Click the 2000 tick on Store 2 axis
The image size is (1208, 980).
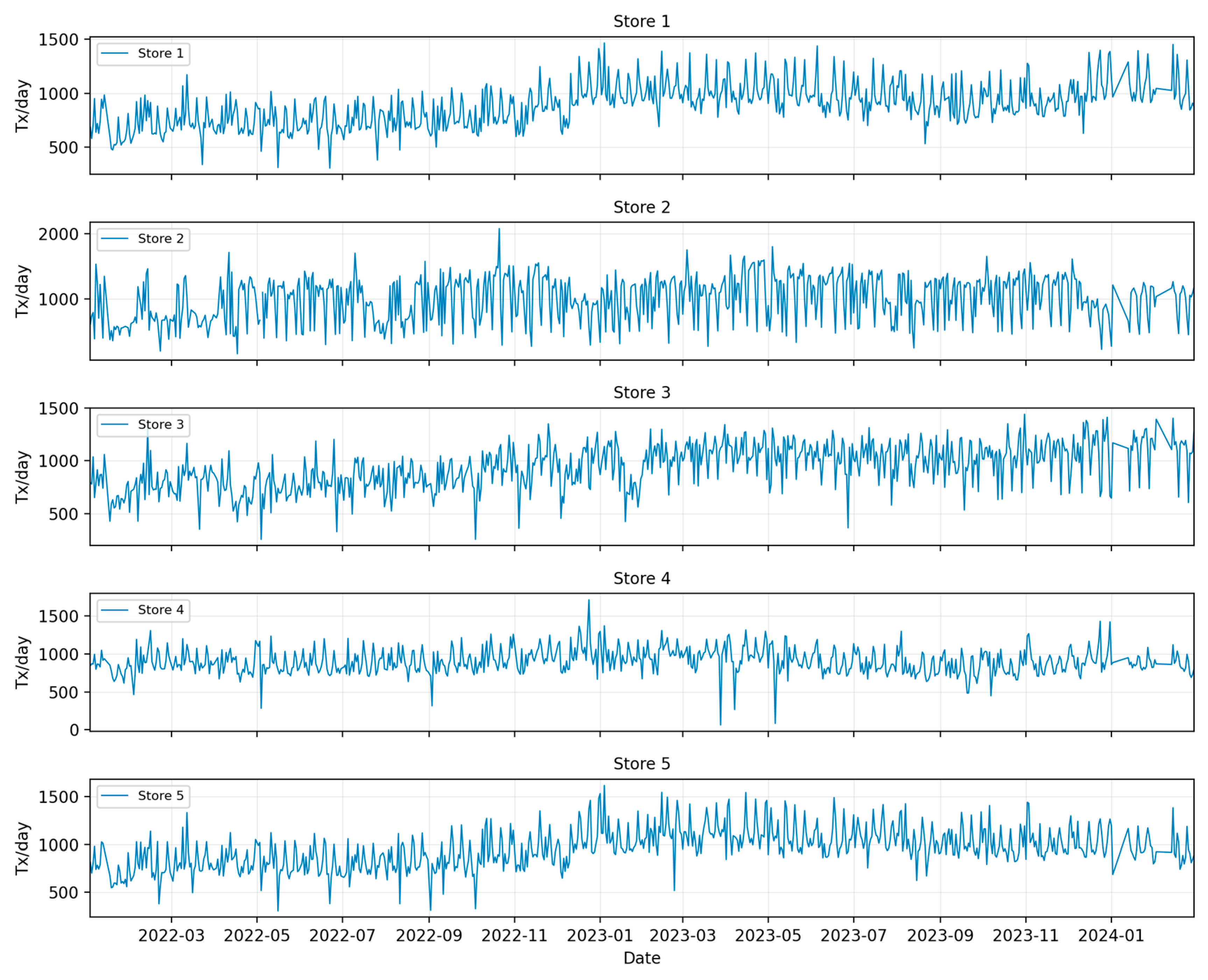[58, 234]
